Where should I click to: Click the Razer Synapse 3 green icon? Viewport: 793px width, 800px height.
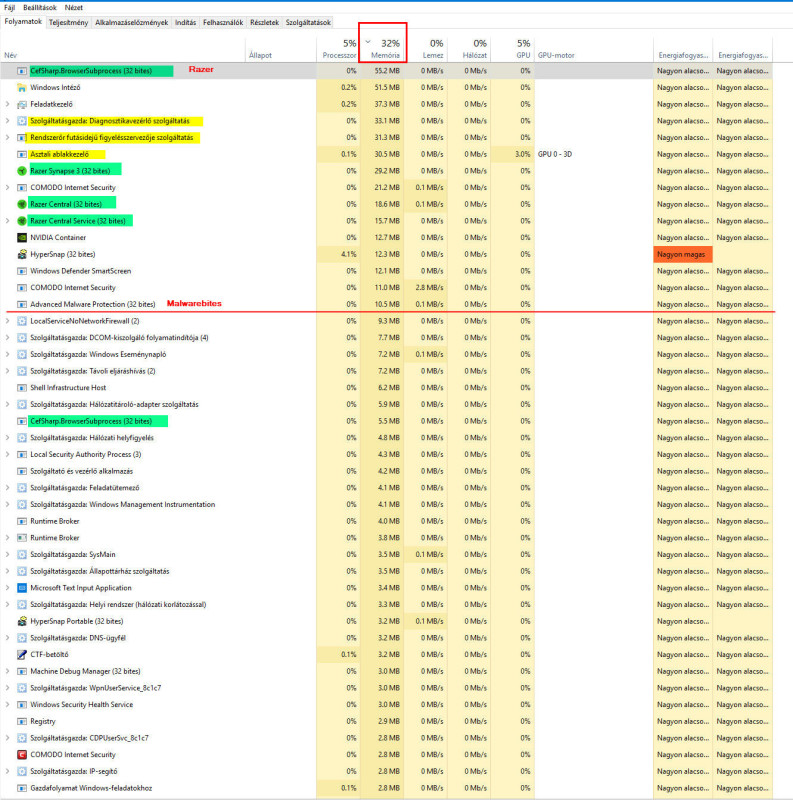point(21,171)
